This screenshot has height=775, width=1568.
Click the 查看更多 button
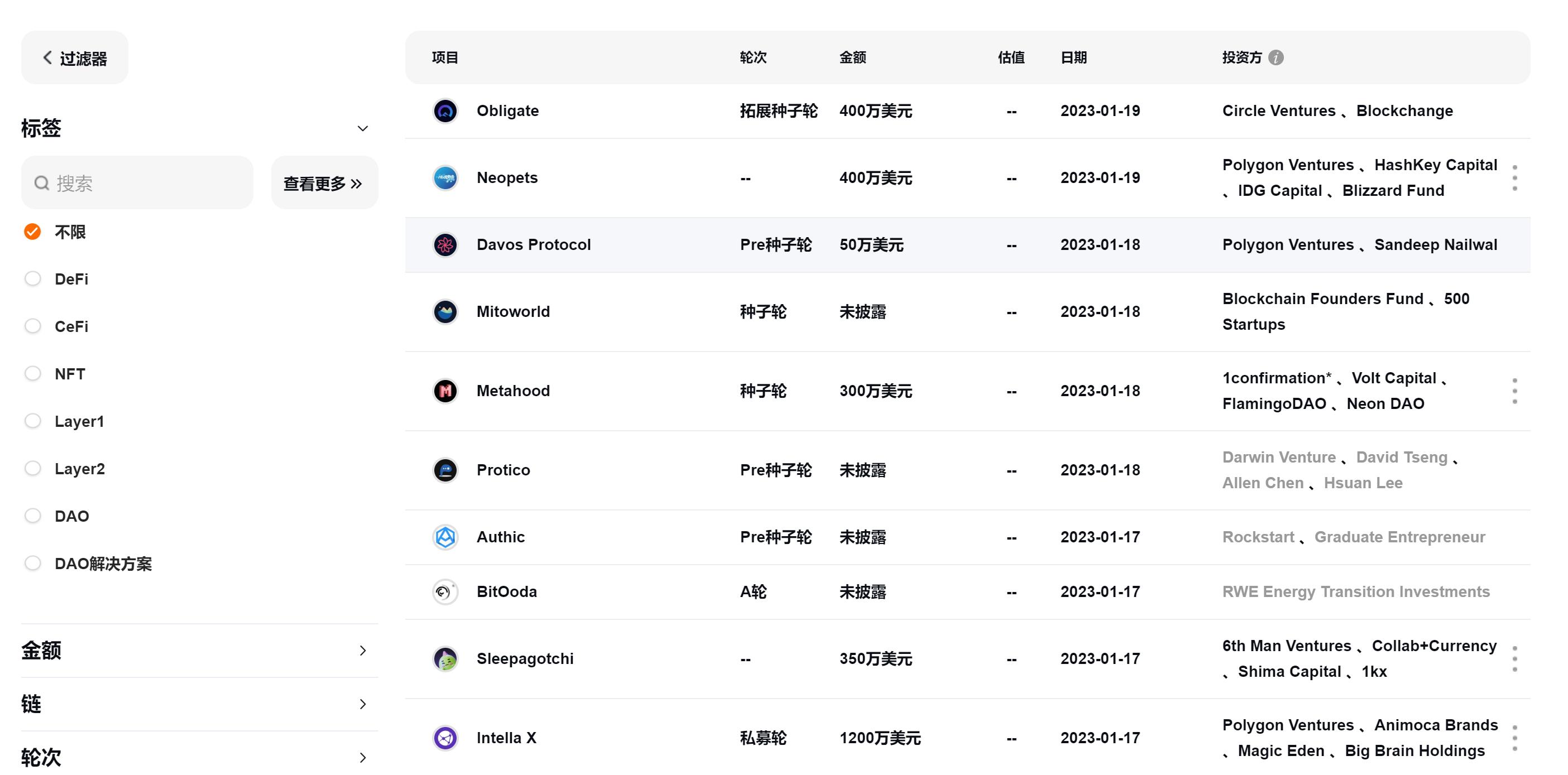pos(323,183)
